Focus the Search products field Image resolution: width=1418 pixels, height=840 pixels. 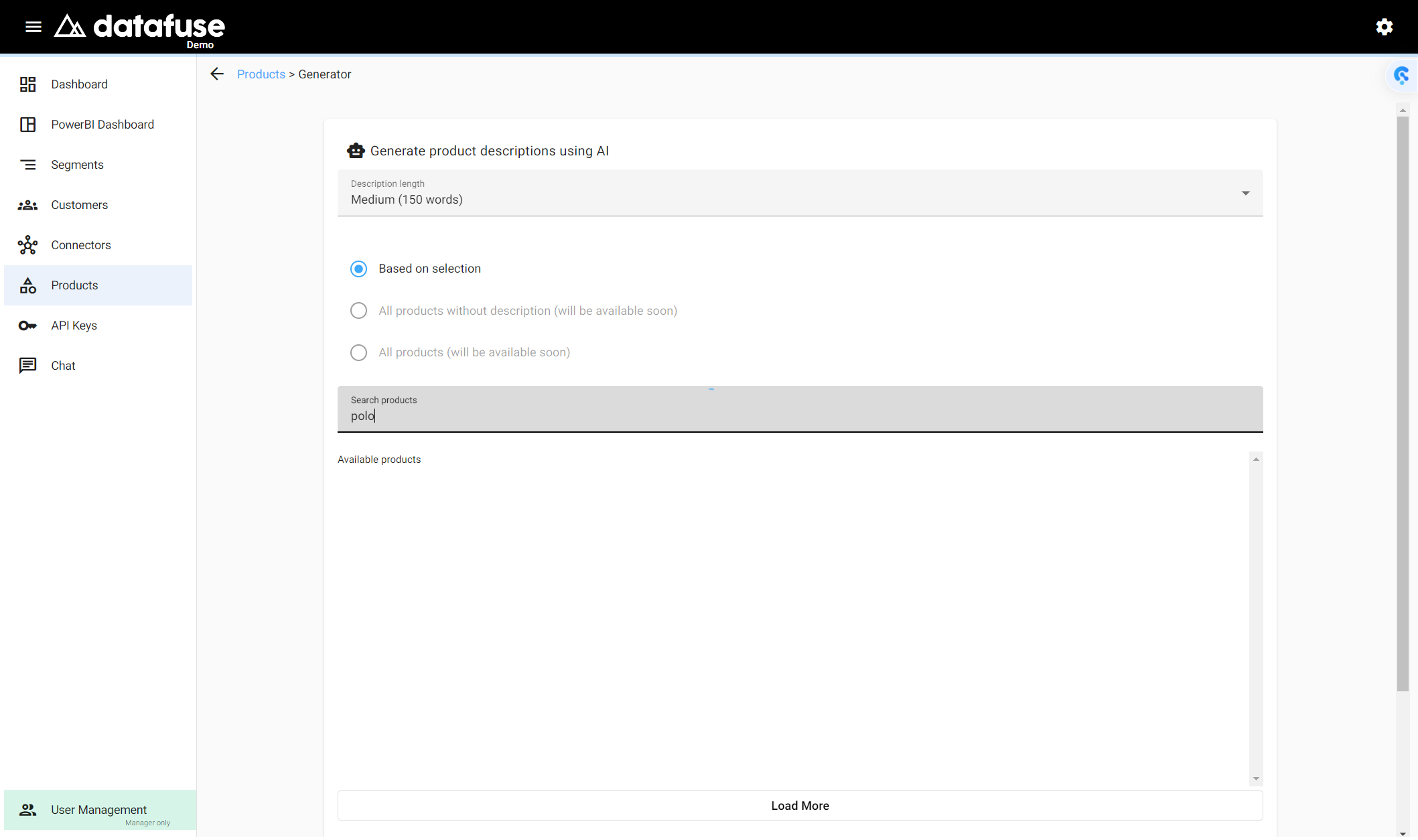tap(800, 409)
